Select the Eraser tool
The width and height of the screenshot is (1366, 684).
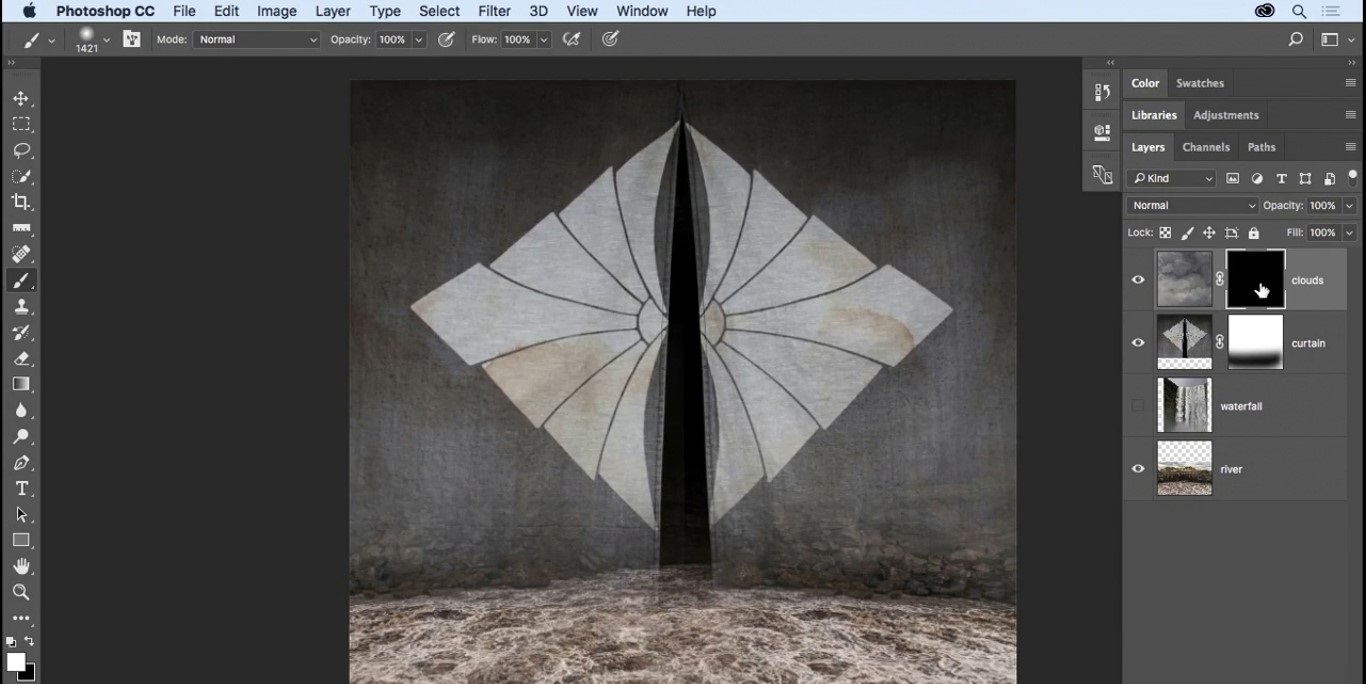point(21,359)
